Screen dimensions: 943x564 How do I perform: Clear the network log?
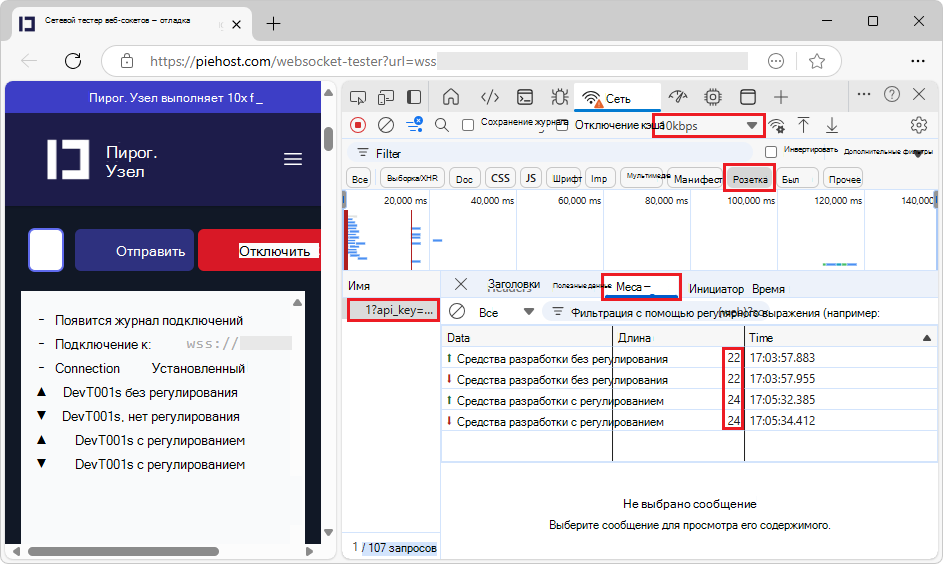(x=385, y=125)
